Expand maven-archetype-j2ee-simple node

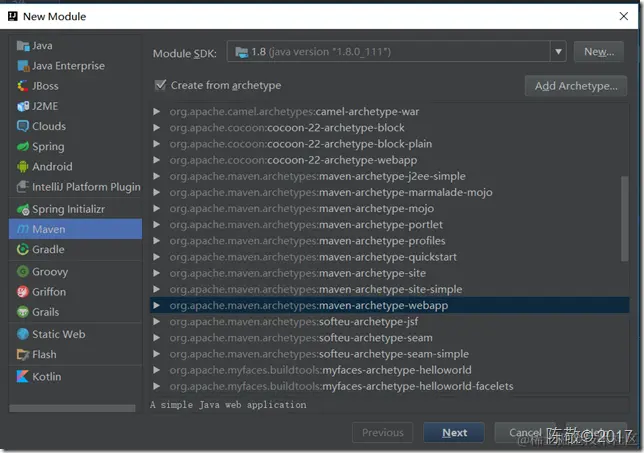(x=156, y=176)
